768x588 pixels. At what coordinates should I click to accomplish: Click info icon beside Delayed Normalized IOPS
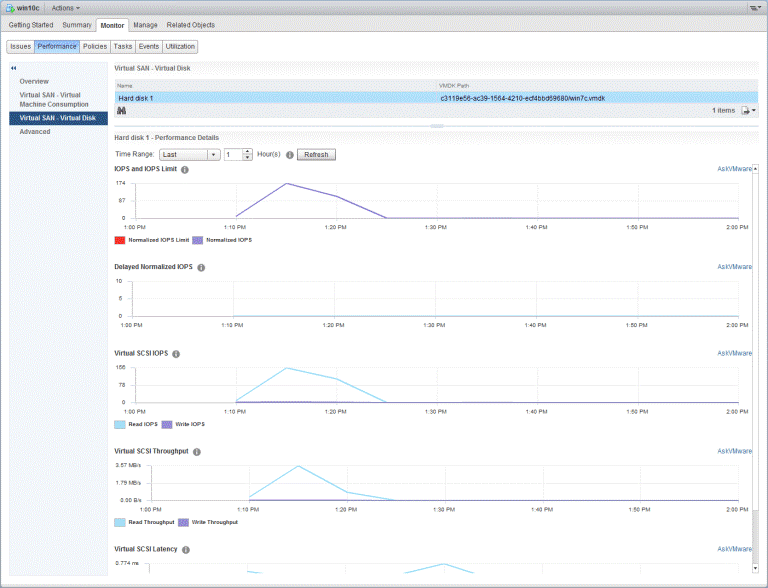pyautogui.click(x=201, y=268)
